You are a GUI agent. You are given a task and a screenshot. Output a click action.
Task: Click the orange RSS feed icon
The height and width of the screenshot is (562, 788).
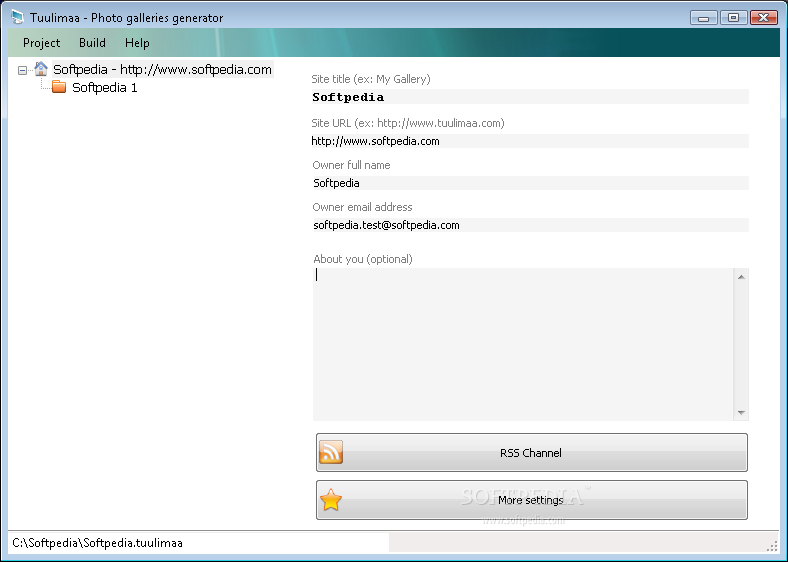pos(331,452)
